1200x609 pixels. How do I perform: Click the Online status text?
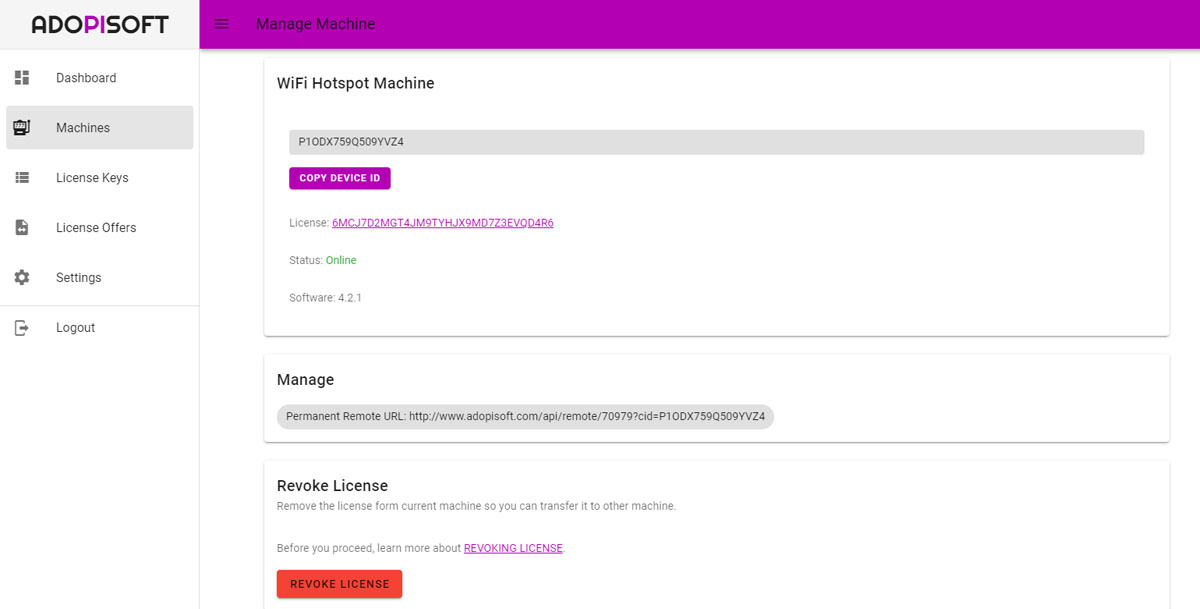341,259
